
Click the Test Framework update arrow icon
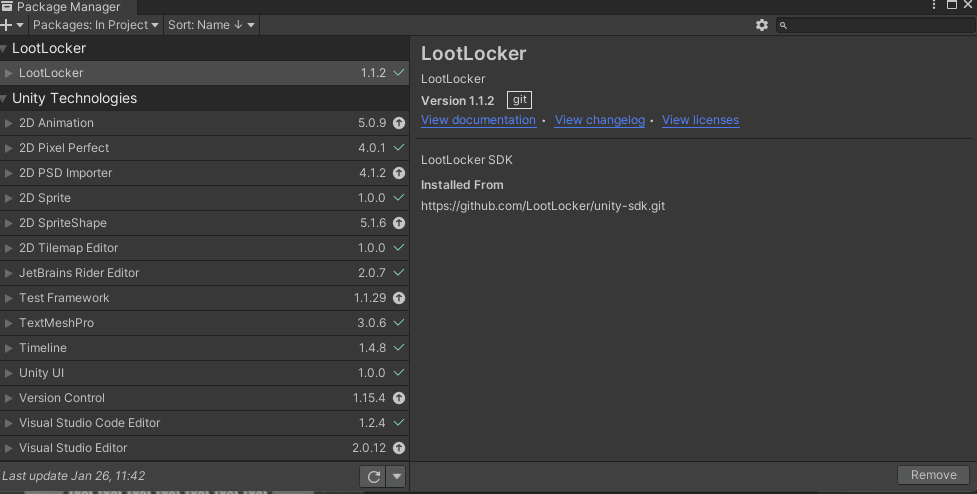click(x=399, y=298)
